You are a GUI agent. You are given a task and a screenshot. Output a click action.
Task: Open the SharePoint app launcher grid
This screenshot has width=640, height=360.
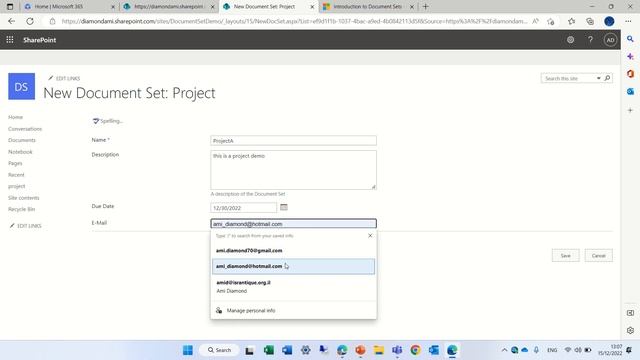coord(10,40)
